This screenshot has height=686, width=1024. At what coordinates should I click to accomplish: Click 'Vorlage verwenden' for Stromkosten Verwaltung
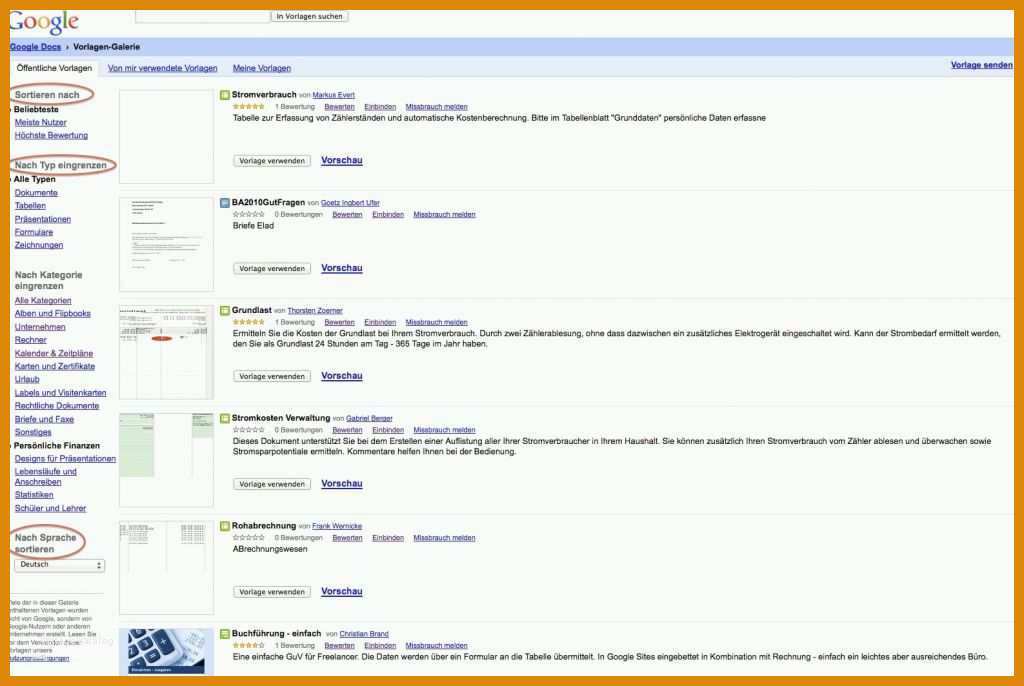272,484
